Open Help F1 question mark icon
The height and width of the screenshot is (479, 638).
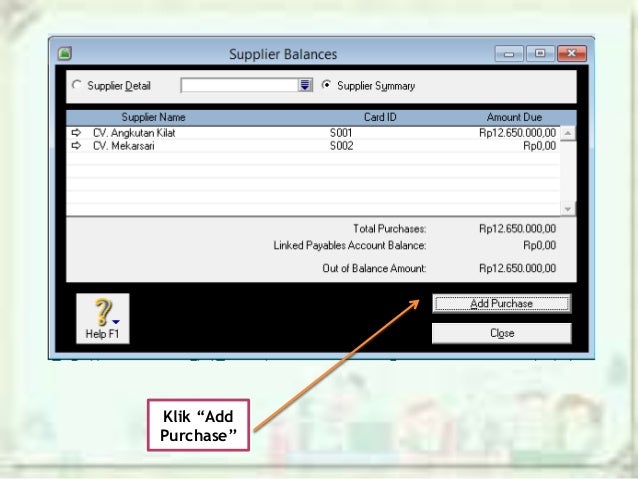tap(103, 319)
